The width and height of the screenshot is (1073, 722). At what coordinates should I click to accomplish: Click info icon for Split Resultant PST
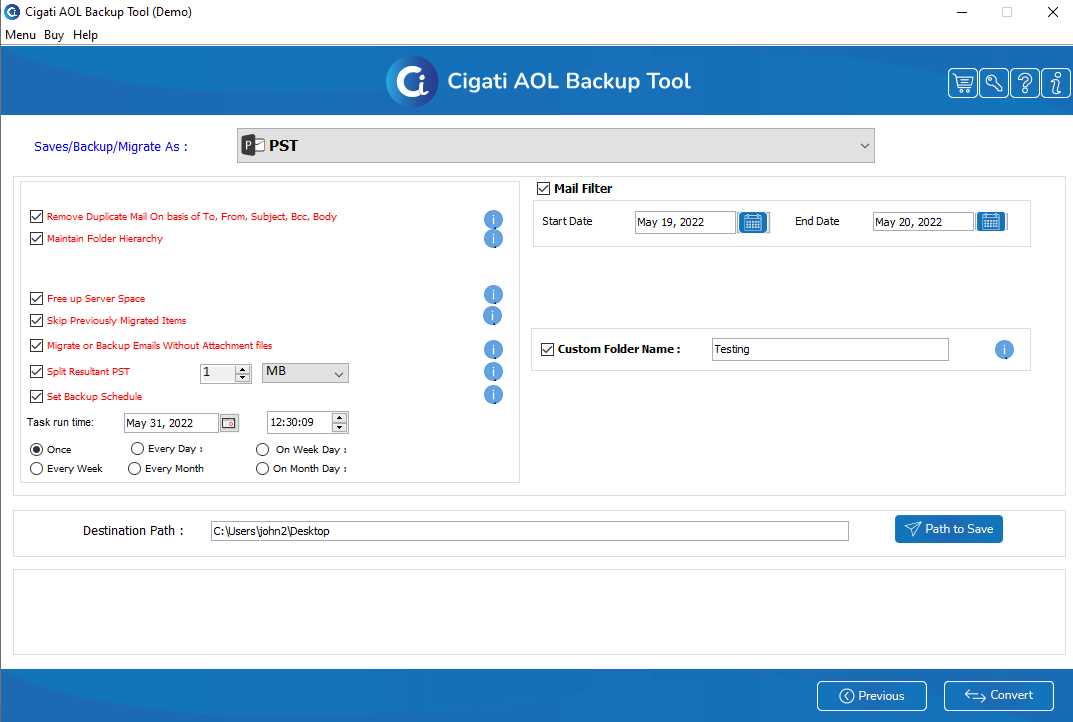493,372
